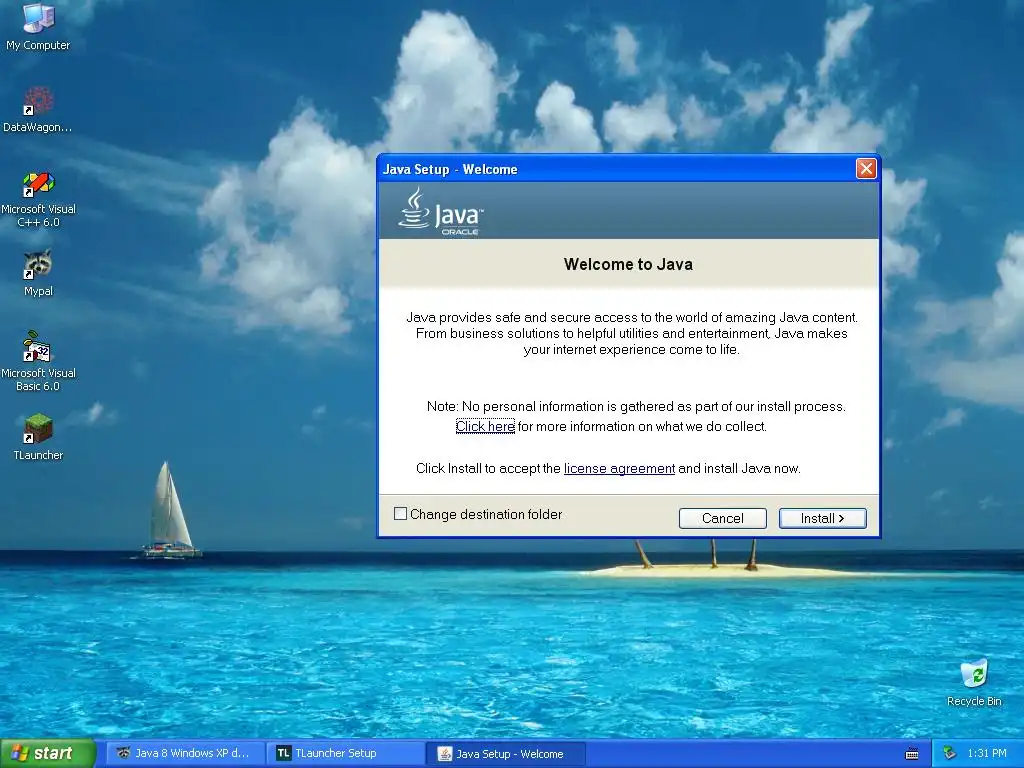Select the Mypal raccoon browser icon
The height and width of the screenshot is (768, 1024).
point(38,273)
